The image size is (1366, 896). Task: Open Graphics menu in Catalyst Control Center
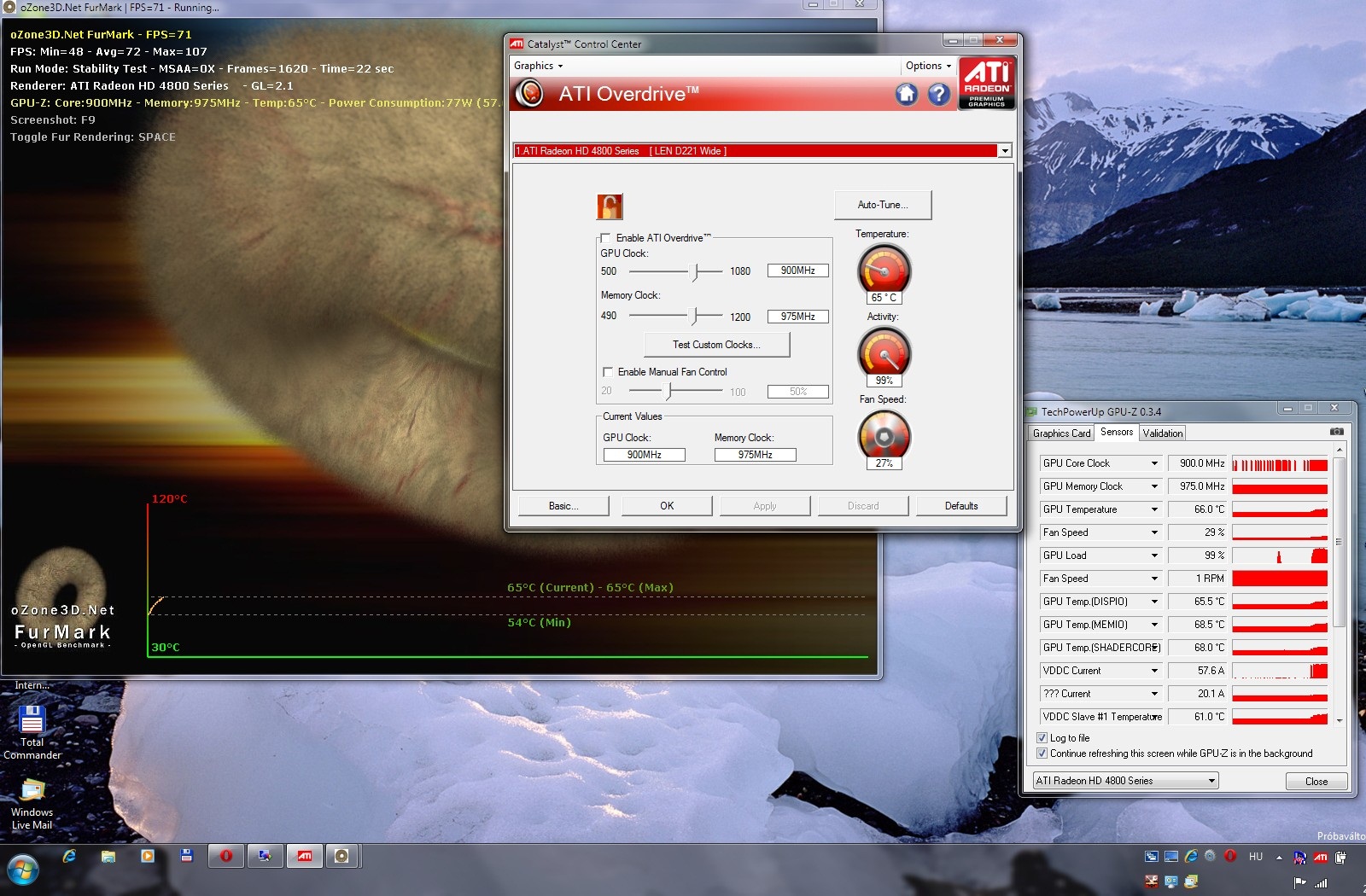coord(538,66)
